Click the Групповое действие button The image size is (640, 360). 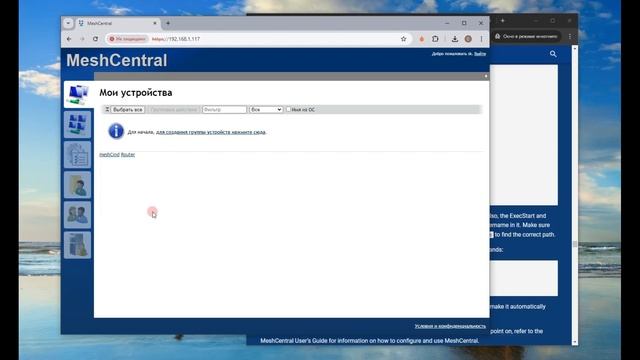pyautogui.click(x=173, y=109)
